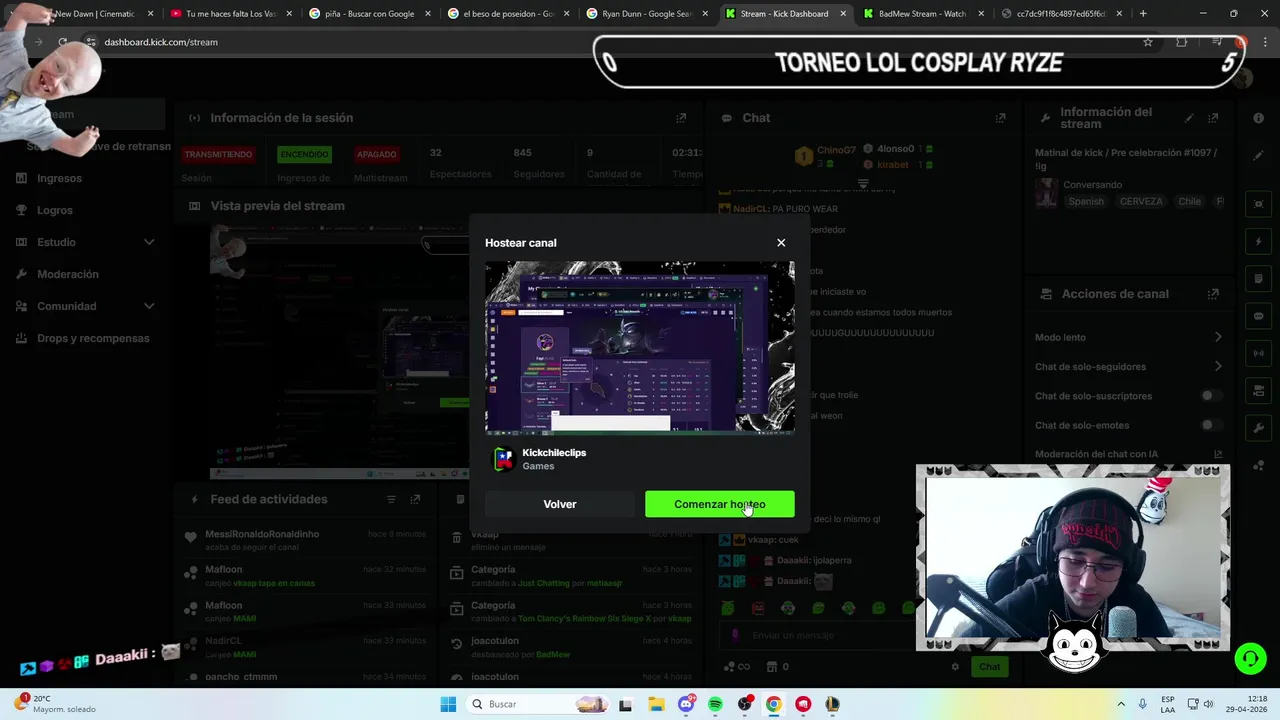Open the Feed de actividades filter icon
This screenshot has width=1280, height=720.
point(392,499)
